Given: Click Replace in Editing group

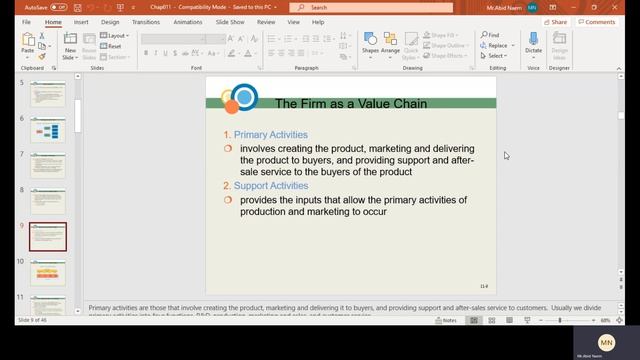Looking at the screenshot, I should 494,46.
